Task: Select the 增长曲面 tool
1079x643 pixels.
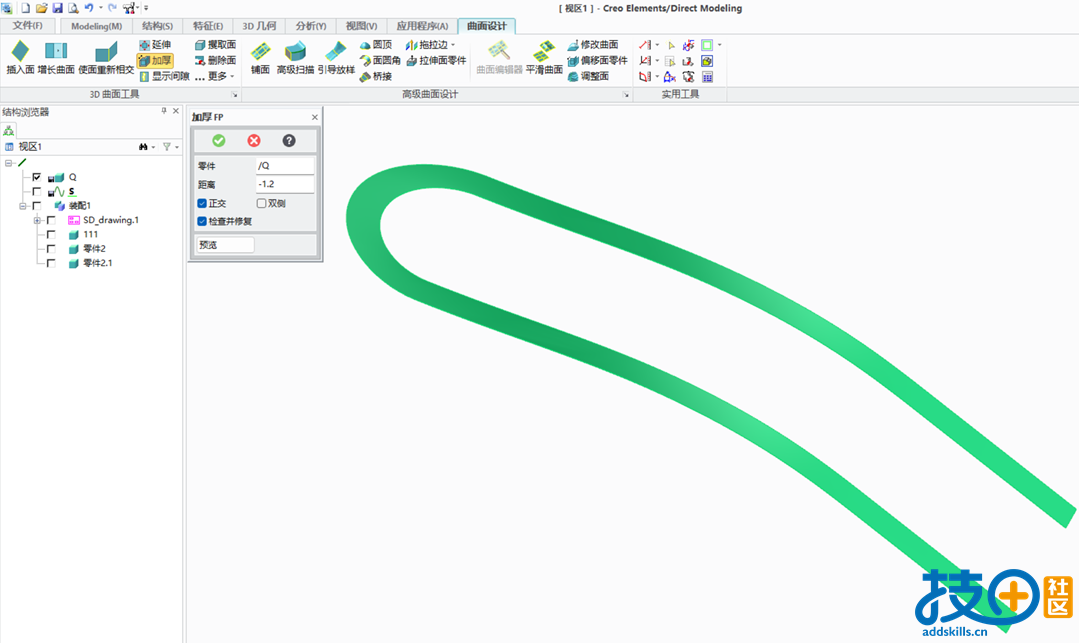Action: pyautogui.click(x=56, y=57)
